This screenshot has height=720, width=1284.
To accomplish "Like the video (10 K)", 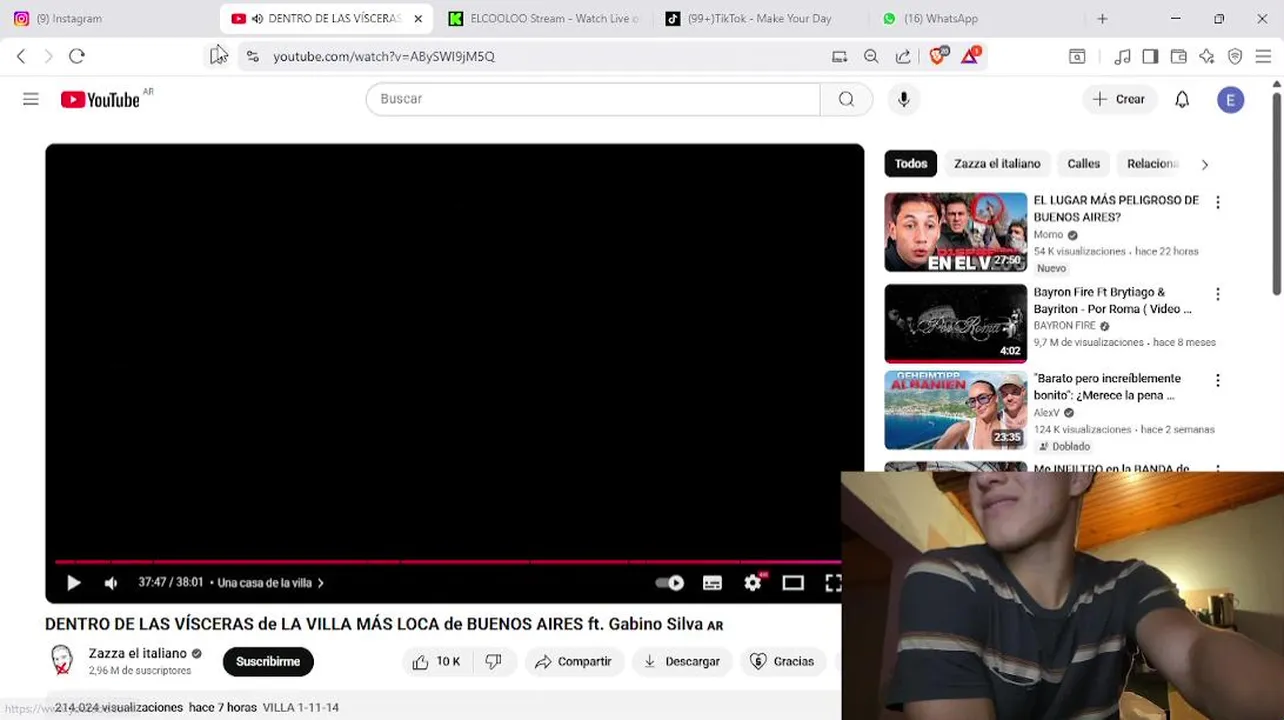I will pos(436,662).
